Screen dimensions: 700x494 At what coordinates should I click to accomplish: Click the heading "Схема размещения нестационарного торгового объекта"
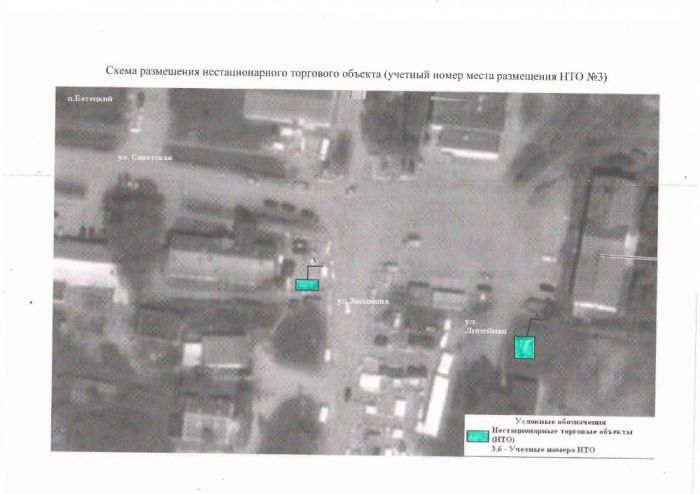point(243,72)
